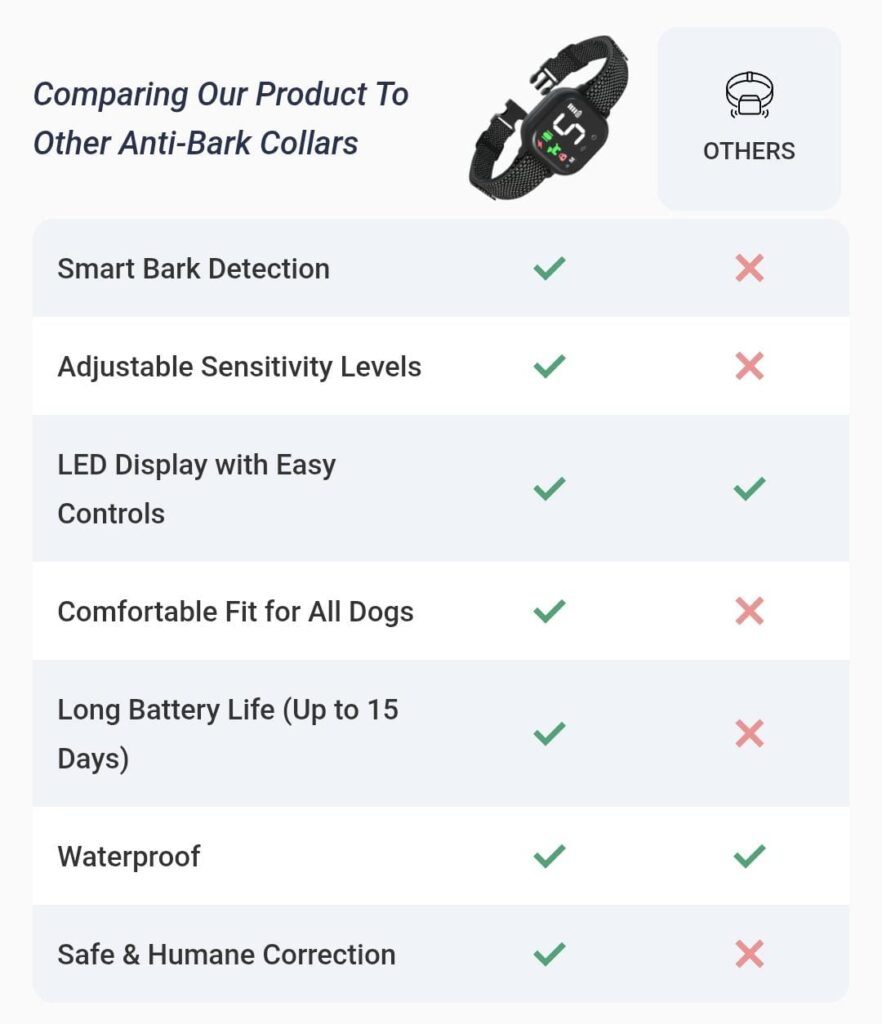Image resolution: width=882 pixels, height=1024 pixels.
Task: Select the Smart Bark Detection label
Action: (x=193, y=268)
